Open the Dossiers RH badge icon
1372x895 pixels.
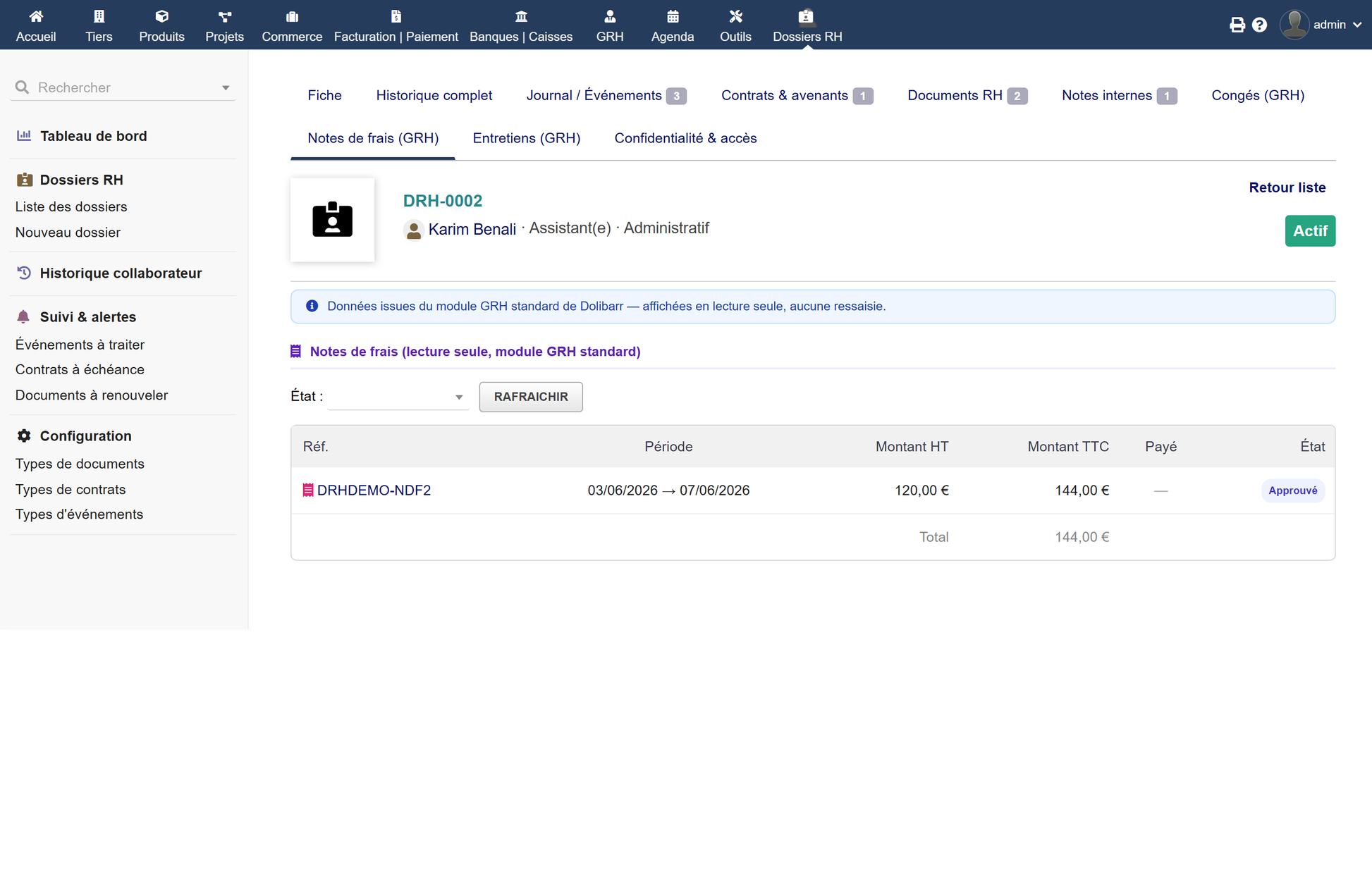pyautogui.click(x=807, y=16)
